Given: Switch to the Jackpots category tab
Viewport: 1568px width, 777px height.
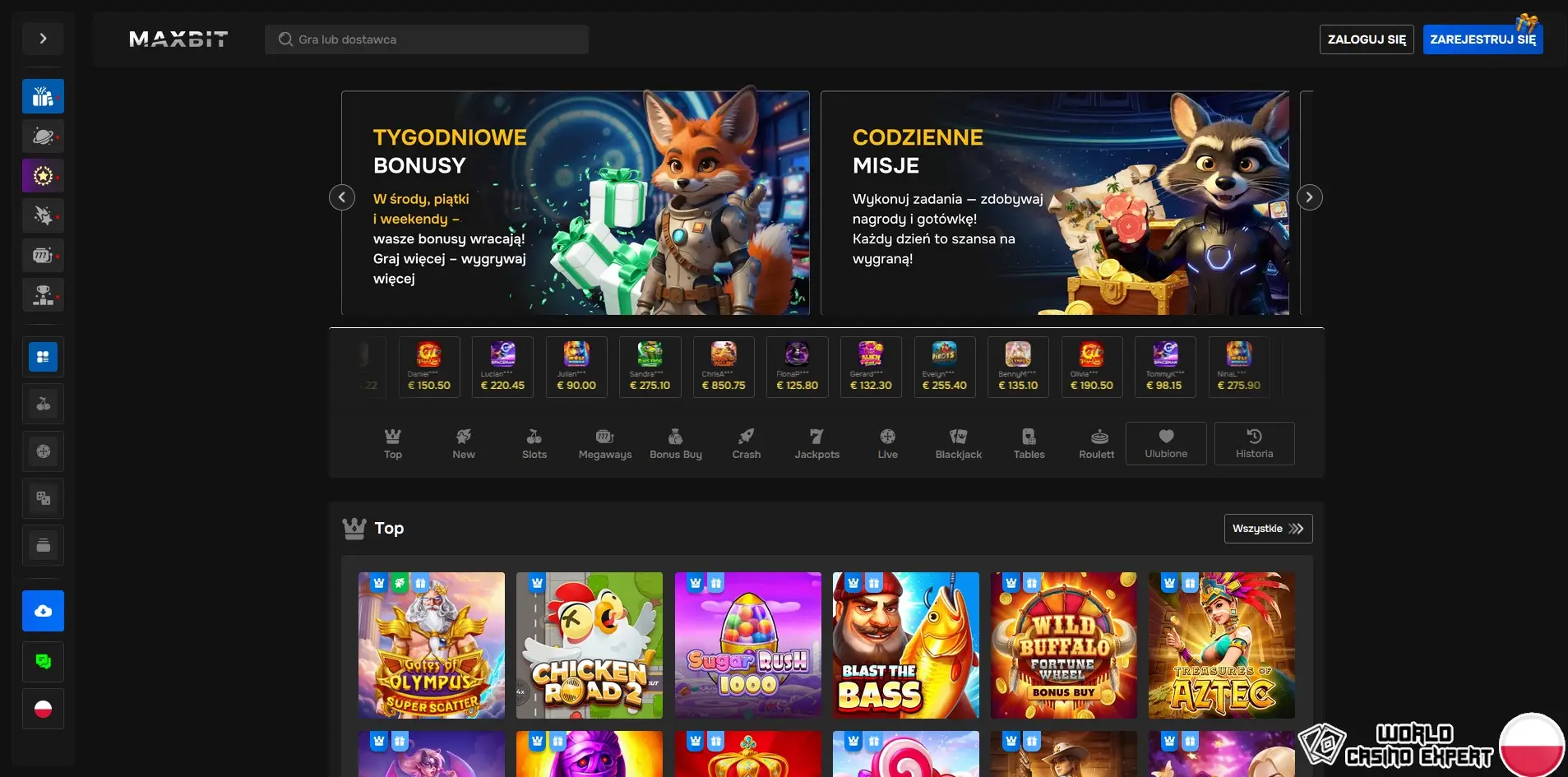Looking at the screenshot, I should [817, 443].
